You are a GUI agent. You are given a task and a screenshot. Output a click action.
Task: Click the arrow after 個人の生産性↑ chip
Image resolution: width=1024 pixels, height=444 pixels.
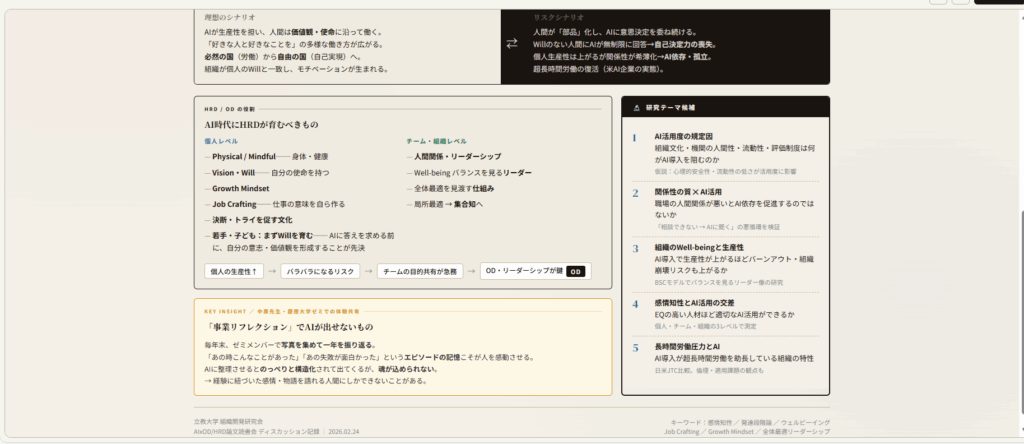coord(270,271)
